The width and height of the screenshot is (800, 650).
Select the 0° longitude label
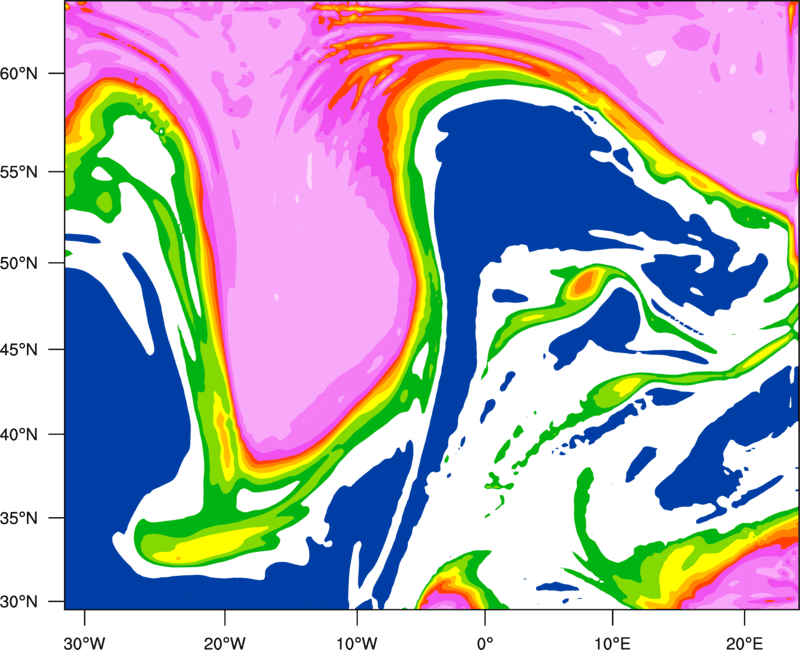coord(485,643)
